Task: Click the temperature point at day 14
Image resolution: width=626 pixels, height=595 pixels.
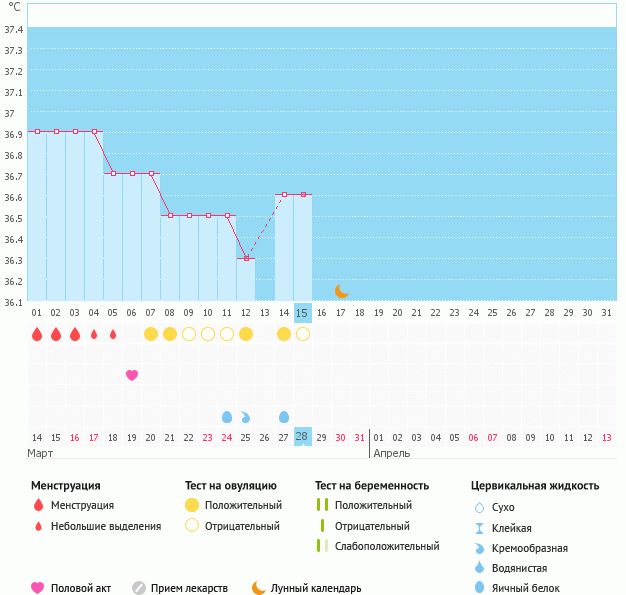Action: [284, 195]
